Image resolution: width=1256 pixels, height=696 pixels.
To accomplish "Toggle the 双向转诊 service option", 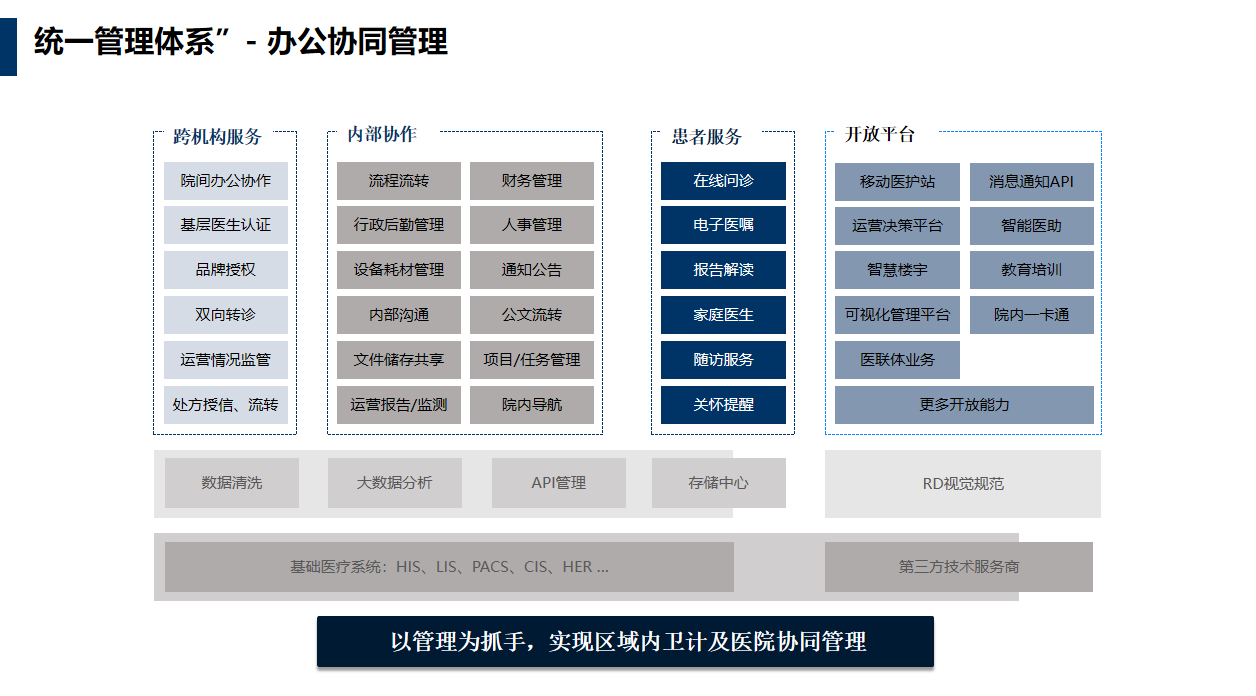I will click(x=226, y=315).
